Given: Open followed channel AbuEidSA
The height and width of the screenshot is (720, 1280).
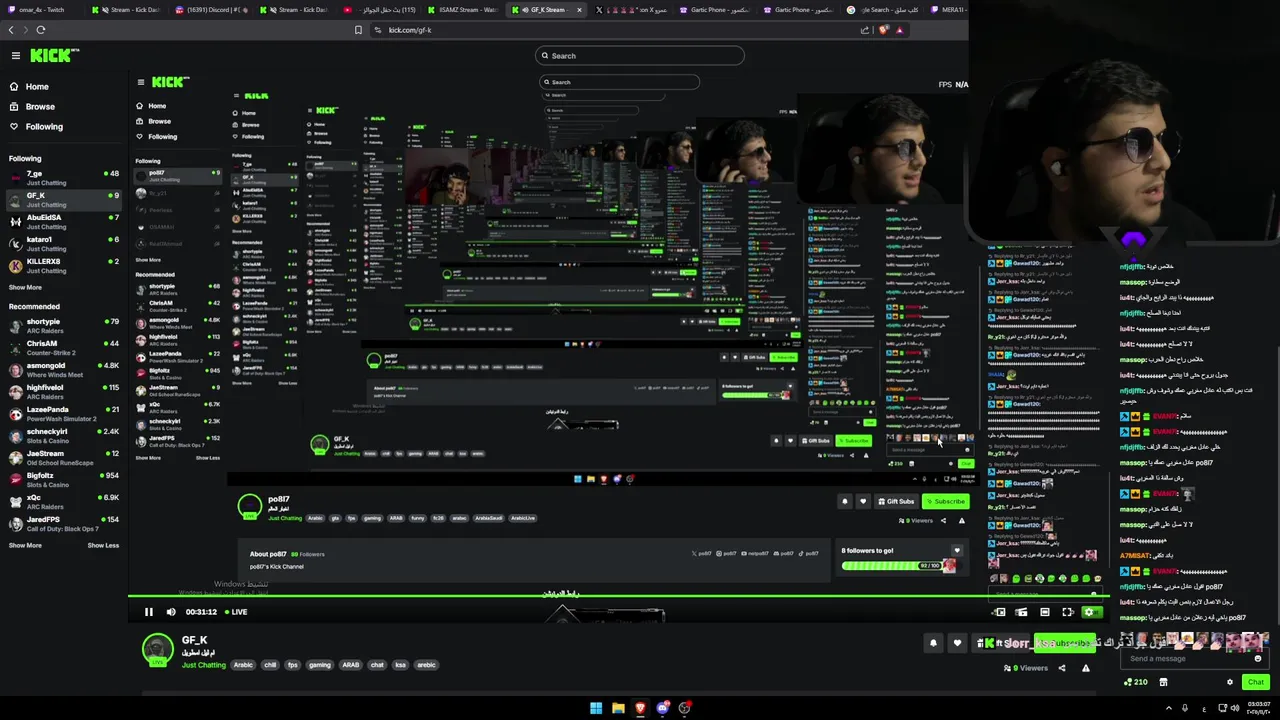Looking at the screenshot, I should coord(64,222).
